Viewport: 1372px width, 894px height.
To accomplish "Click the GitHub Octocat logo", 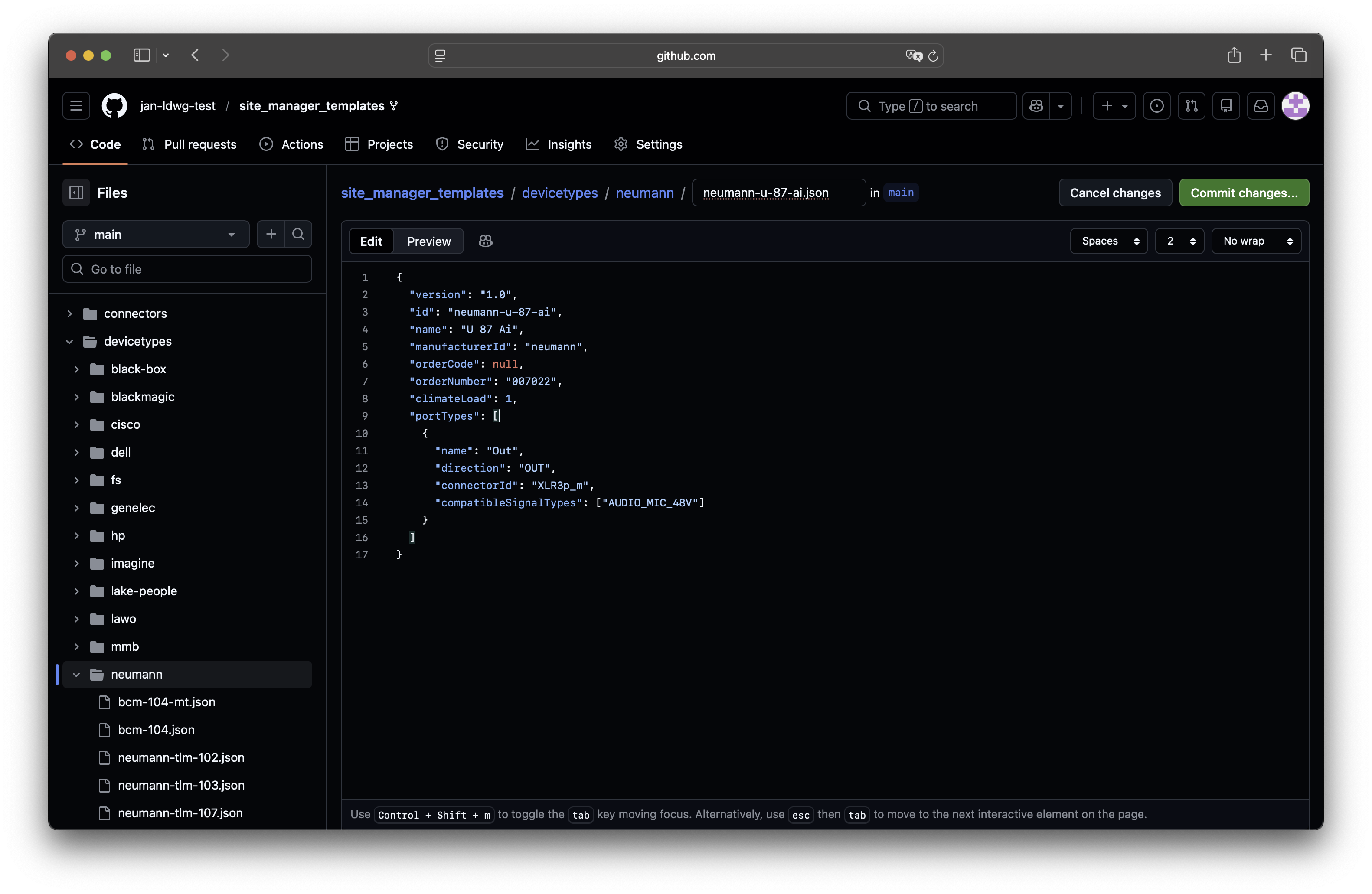I will click(x=114, y=106).
